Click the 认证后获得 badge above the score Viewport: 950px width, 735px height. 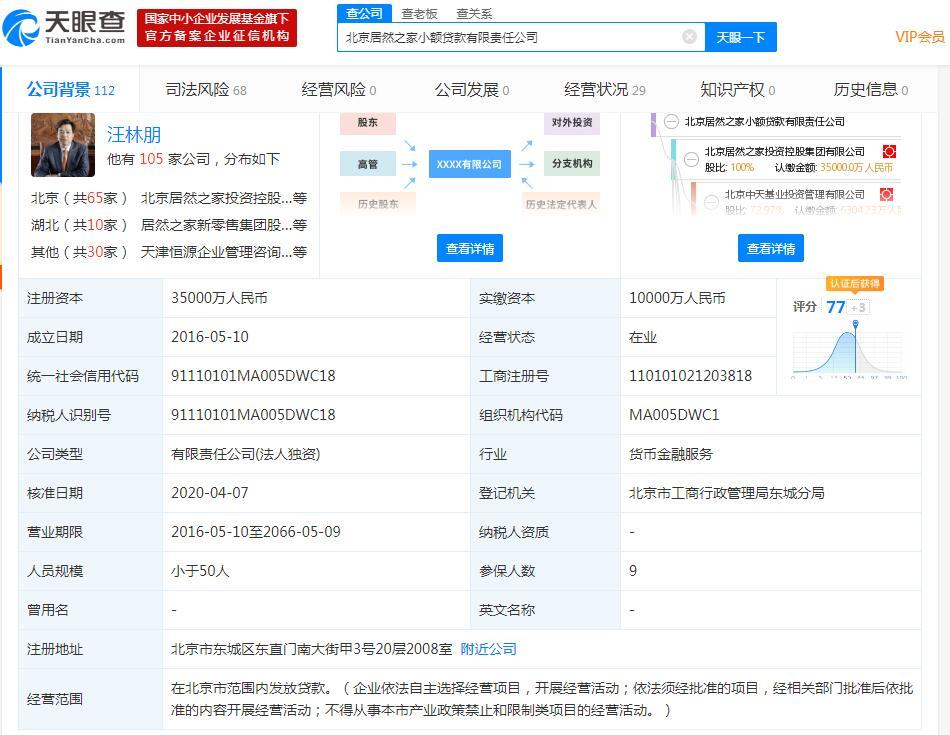tap(854, 284)
